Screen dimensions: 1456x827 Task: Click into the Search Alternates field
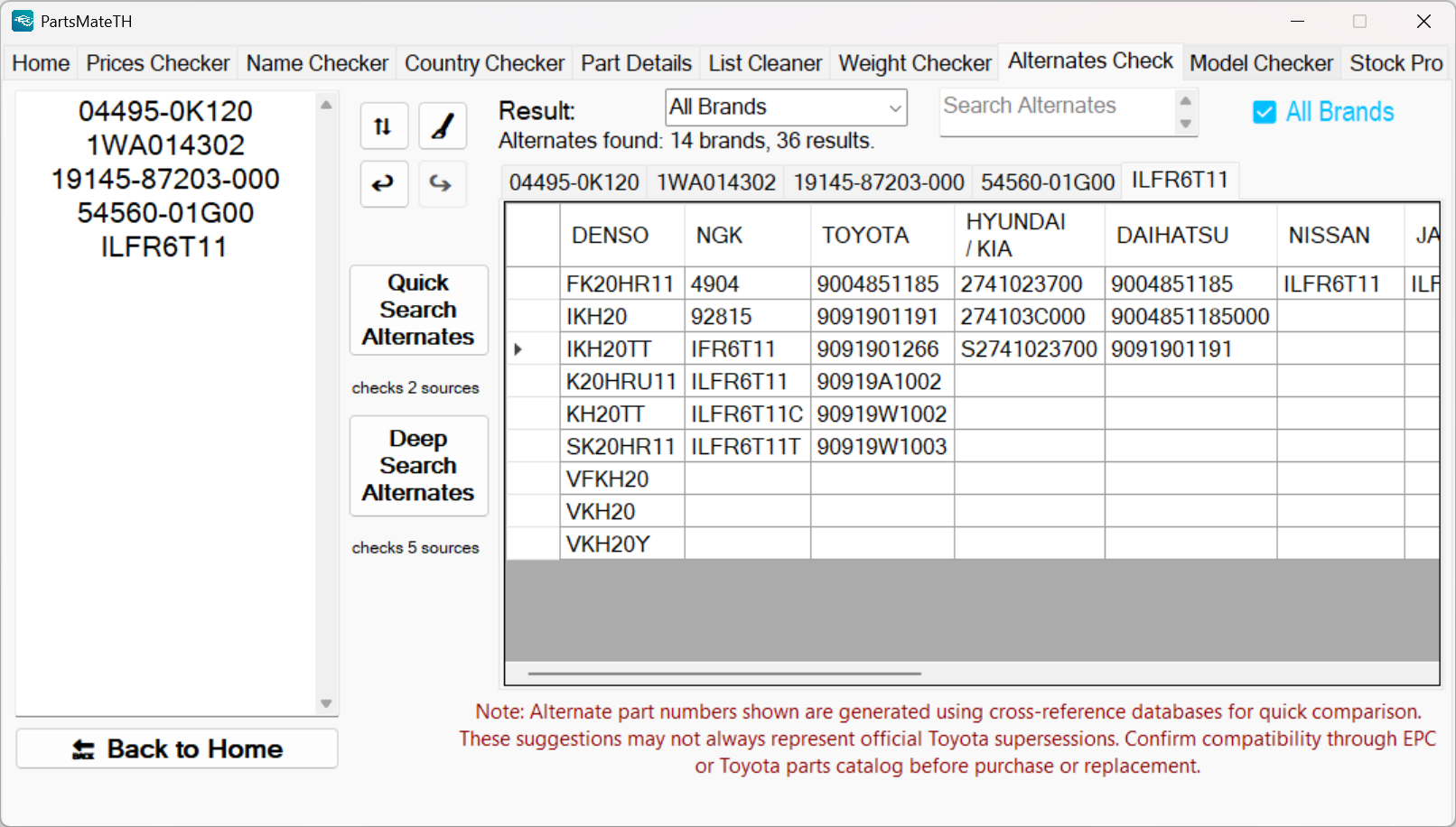[1055, 107]
